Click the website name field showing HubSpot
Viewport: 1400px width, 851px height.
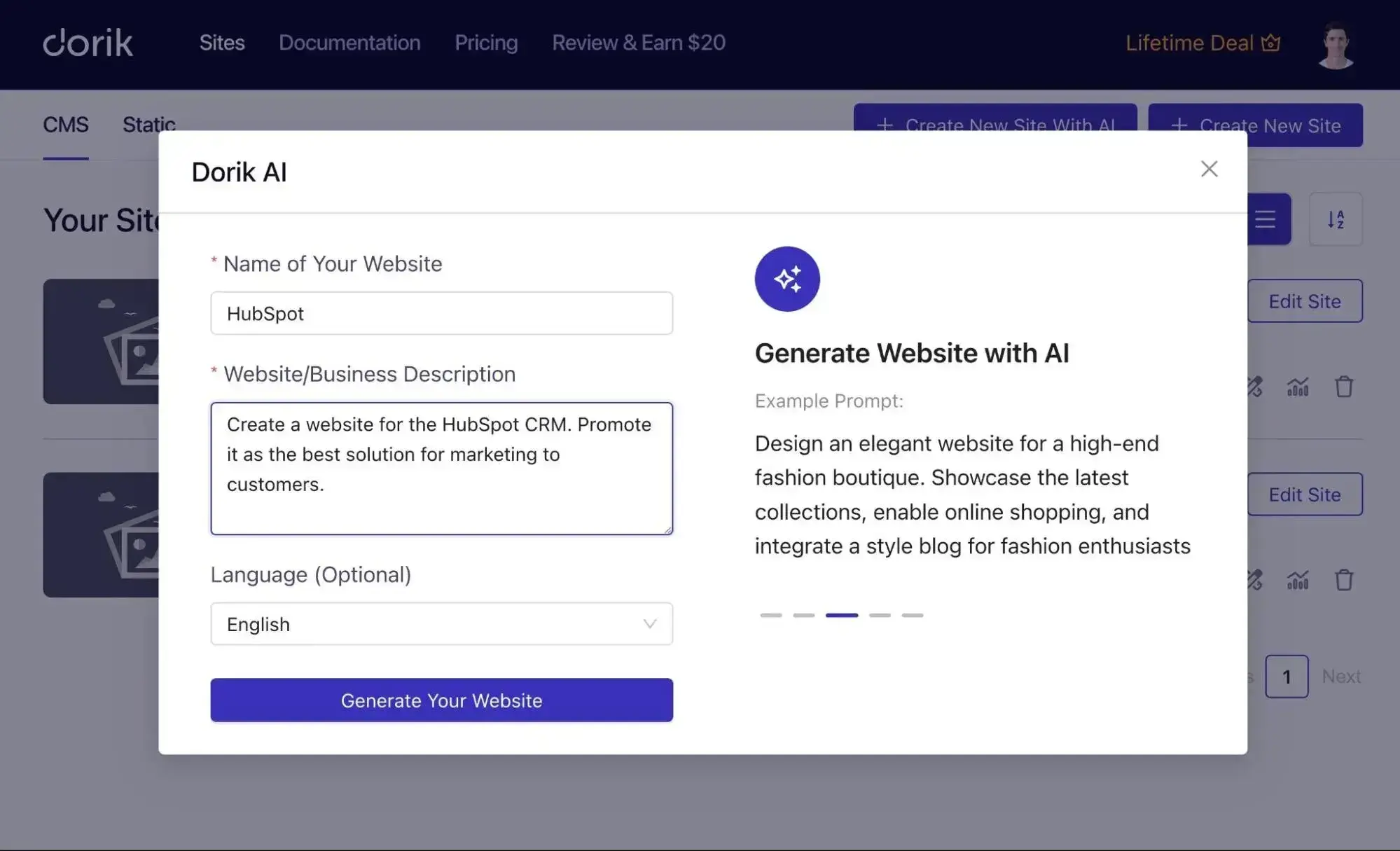pos(441,313)
